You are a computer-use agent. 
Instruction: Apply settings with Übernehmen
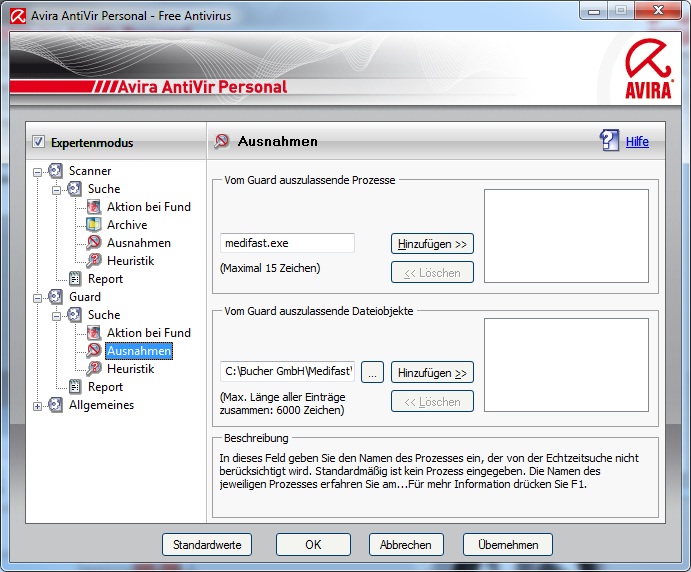coord(508,545)
